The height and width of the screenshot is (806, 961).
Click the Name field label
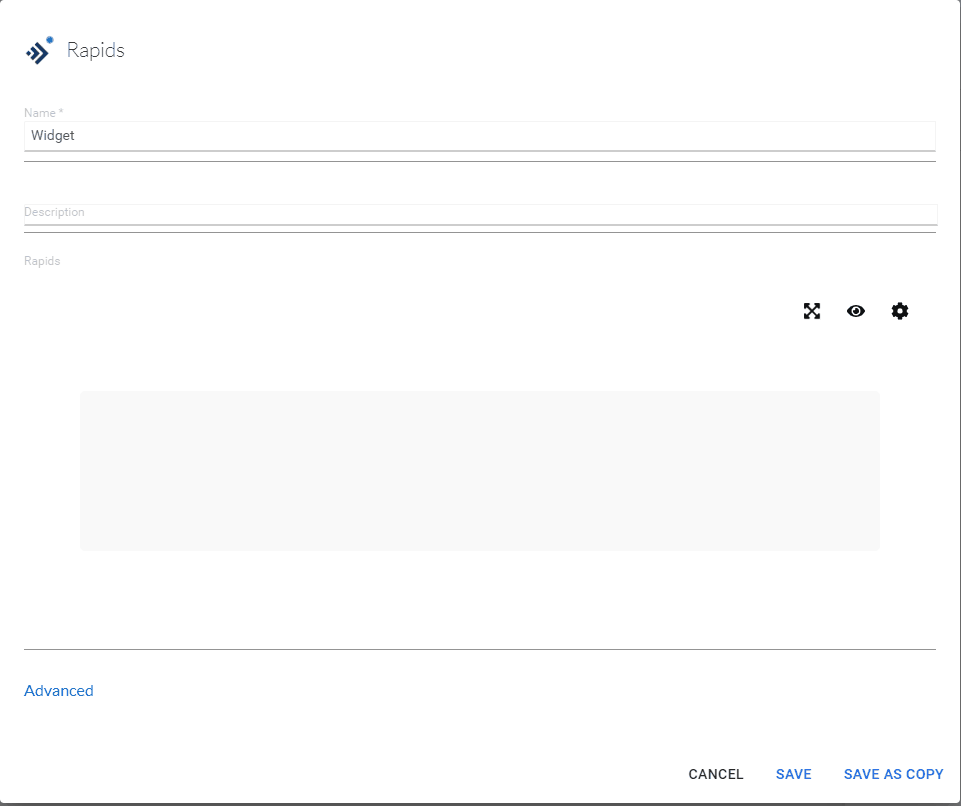click(43, 113)
